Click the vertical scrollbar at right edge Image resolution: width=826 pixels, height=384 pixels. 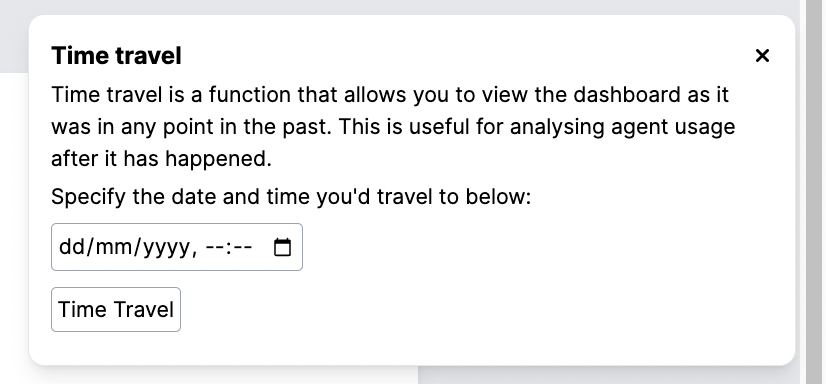point(815,192)
